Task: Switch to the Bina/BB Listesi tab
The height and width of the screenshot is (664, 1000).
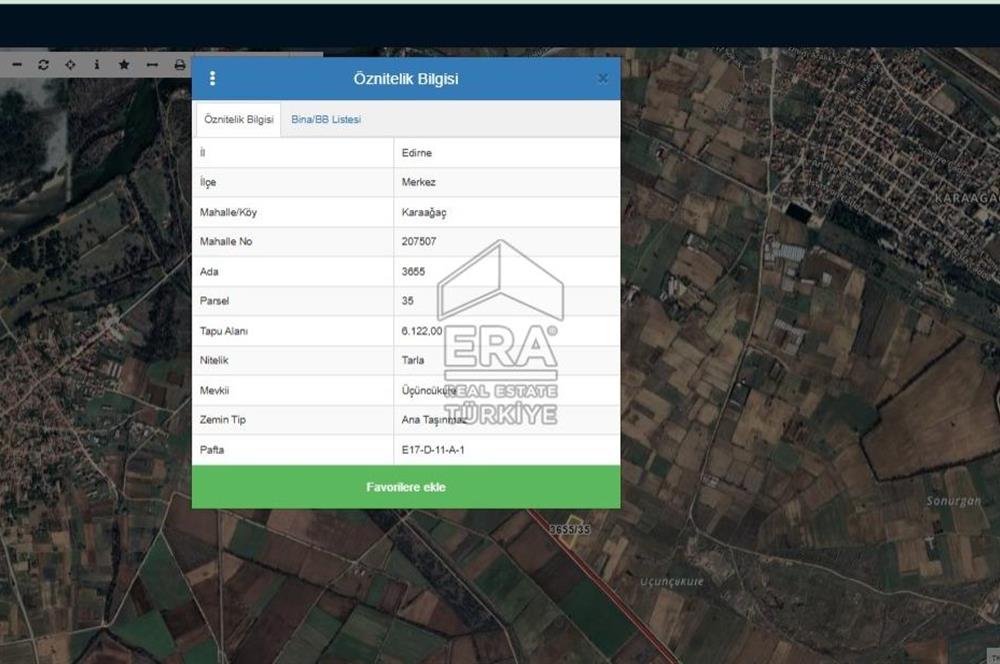Action: tap(326, 119)
